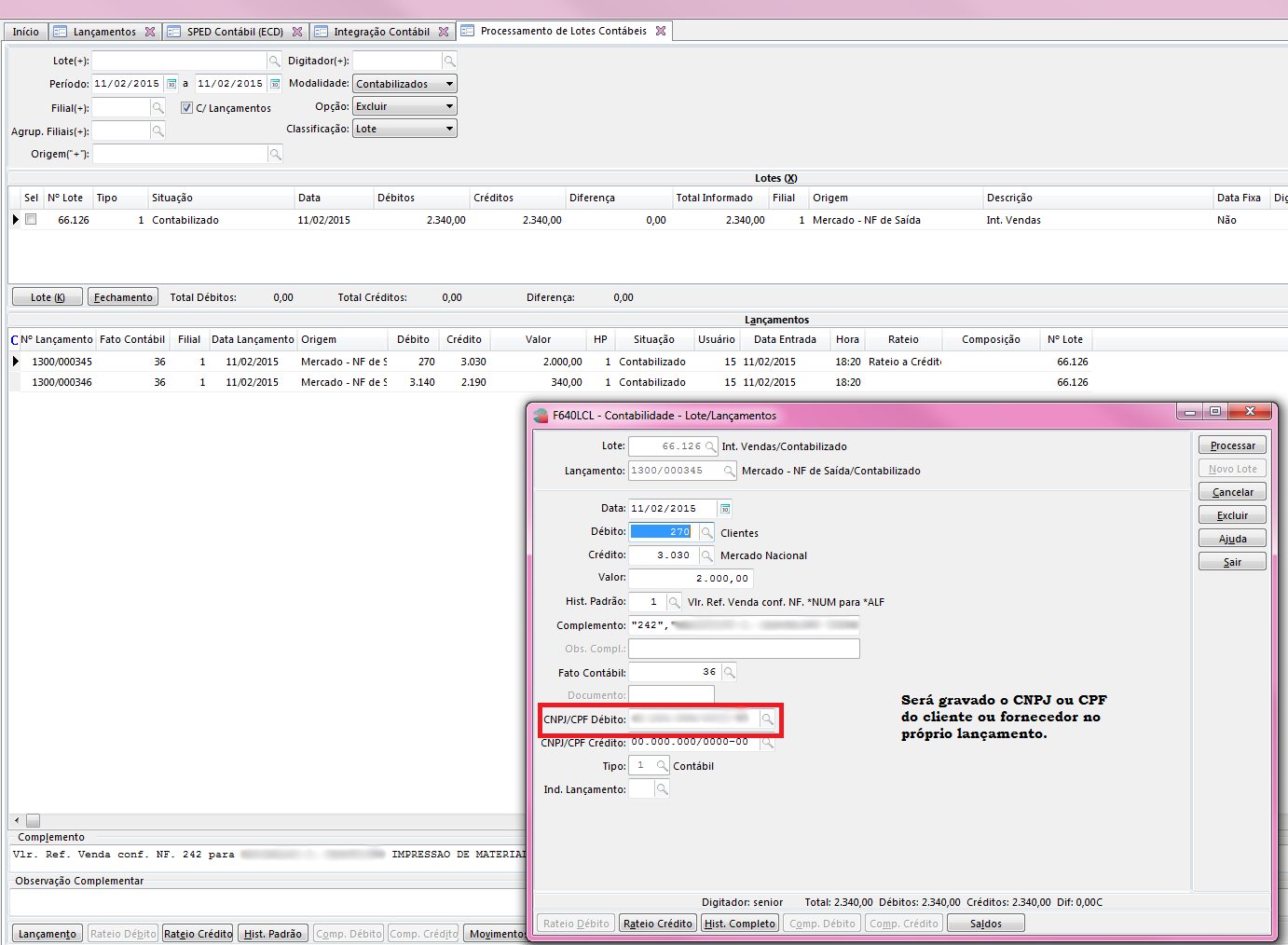Click Hist. Padrão button in main window
This screenshot has height=945, width=1288.
(x=273, y=934)
